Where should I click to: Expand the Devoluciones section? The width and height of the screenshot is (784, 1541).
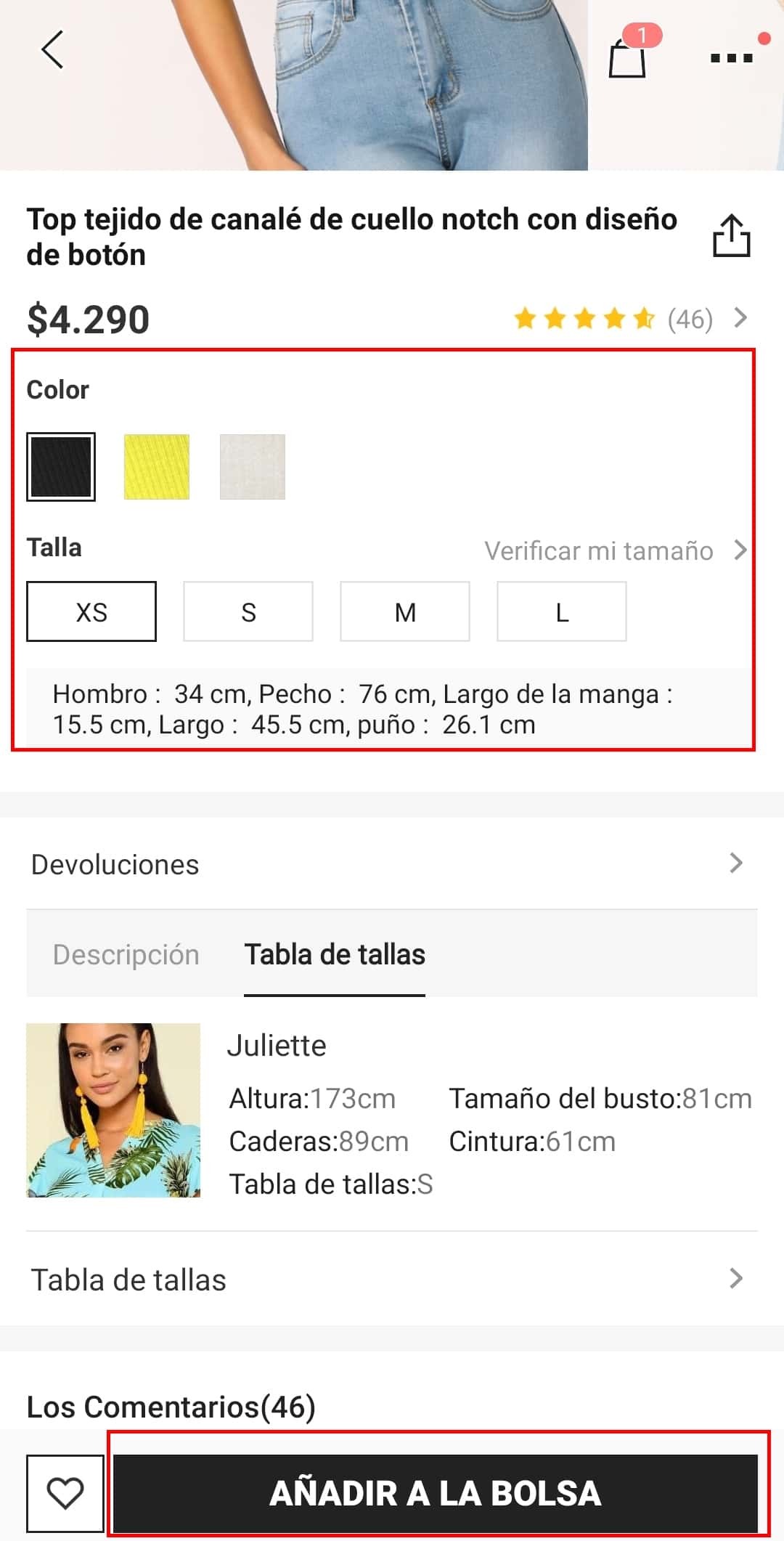[x=392, y=864]
